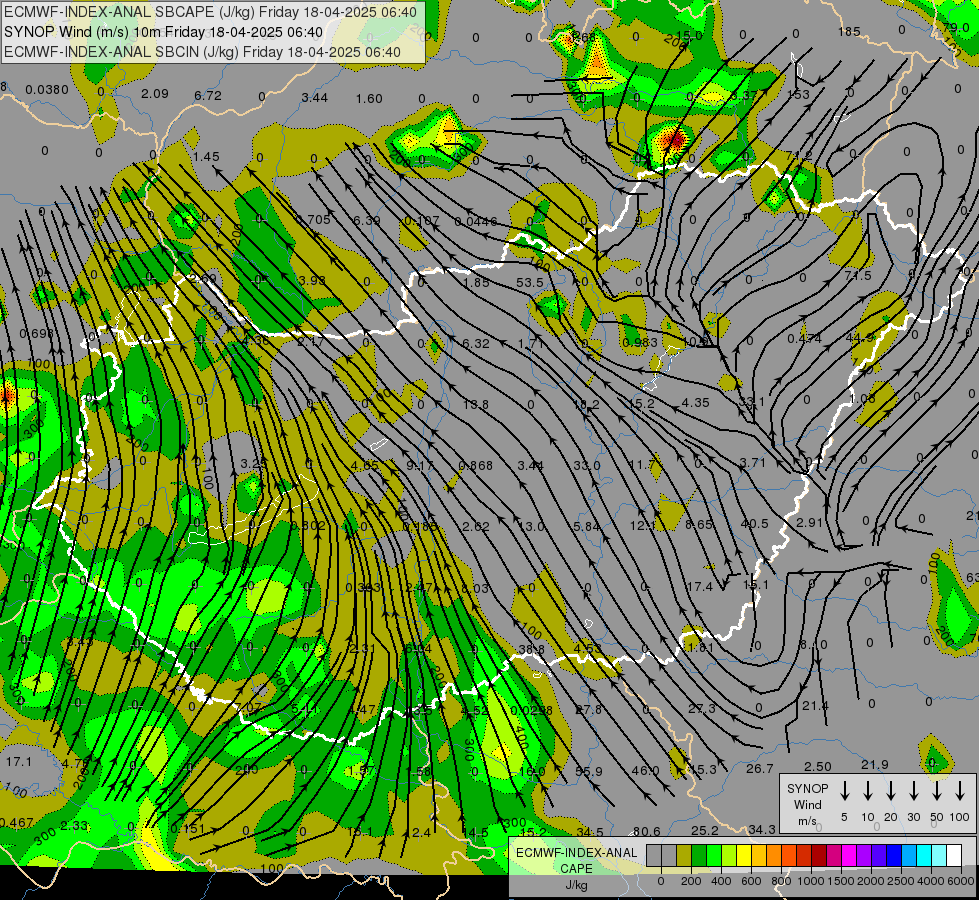
Task: Pick the violet swatch above 2000 tick
Action: click(864, 855)
